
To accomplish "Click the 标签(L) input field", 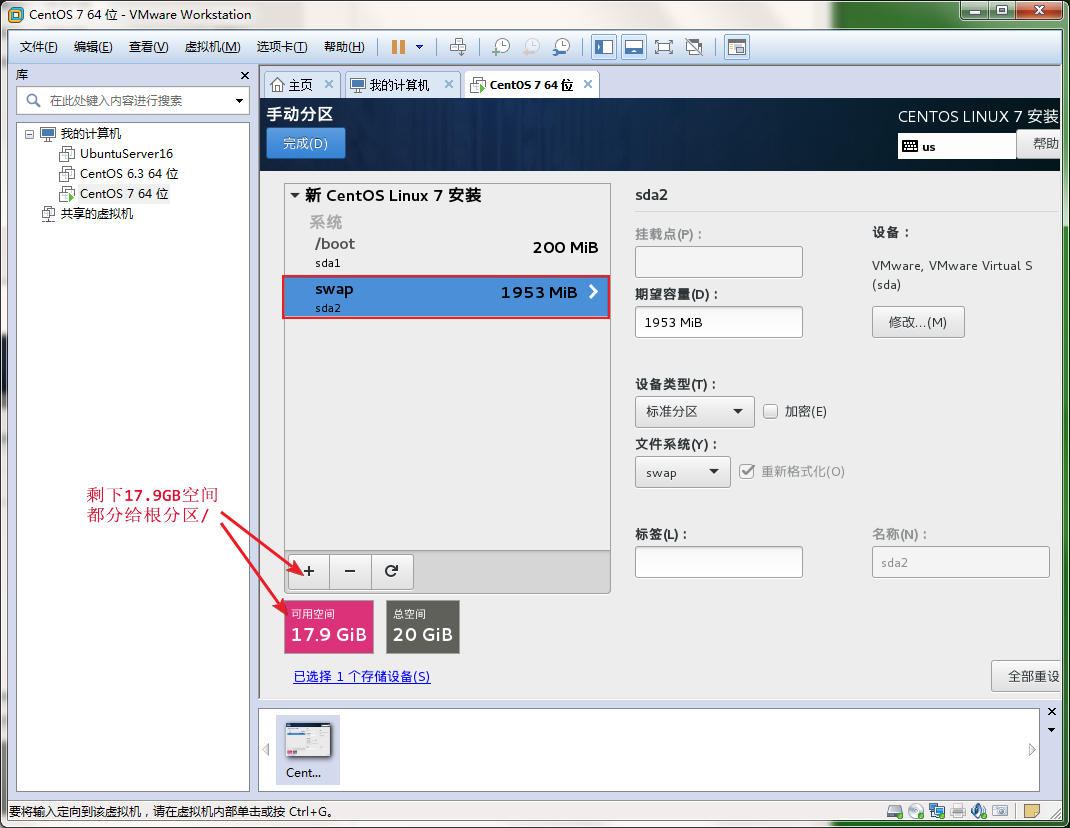I will point(719,562).
